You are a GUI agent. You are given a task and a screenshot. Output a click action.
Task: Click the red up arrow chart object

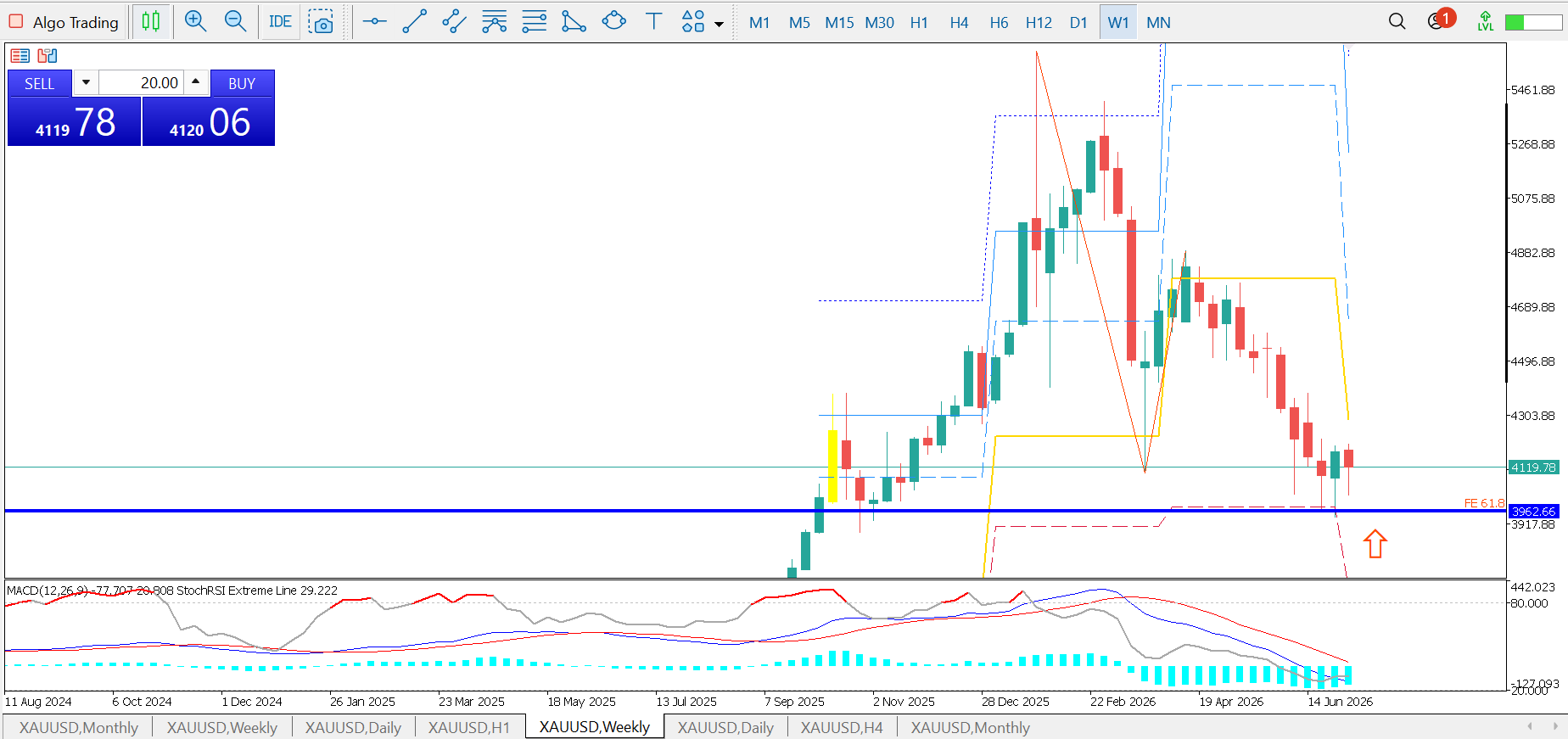point(1375,544)
